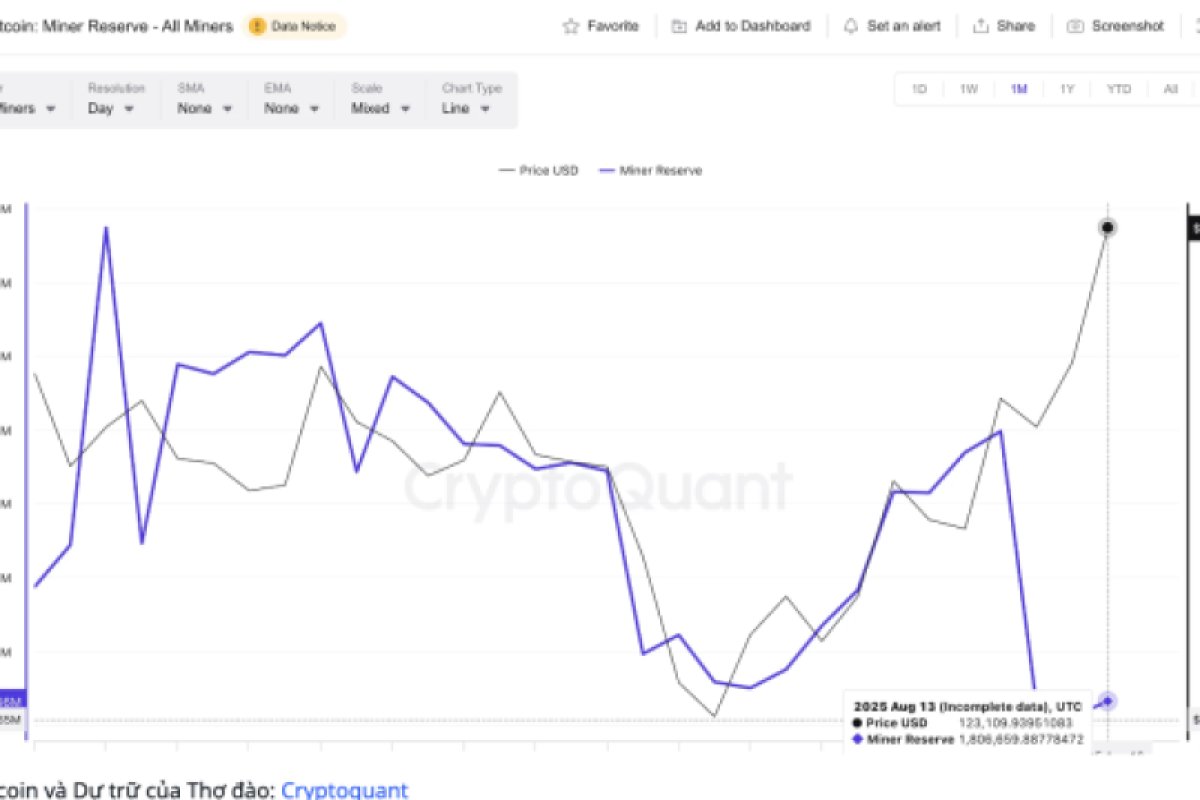The width and height of the screenshot is (1200, 800).
Task: Select the 1D time range tab
Action: coord(919,89)
